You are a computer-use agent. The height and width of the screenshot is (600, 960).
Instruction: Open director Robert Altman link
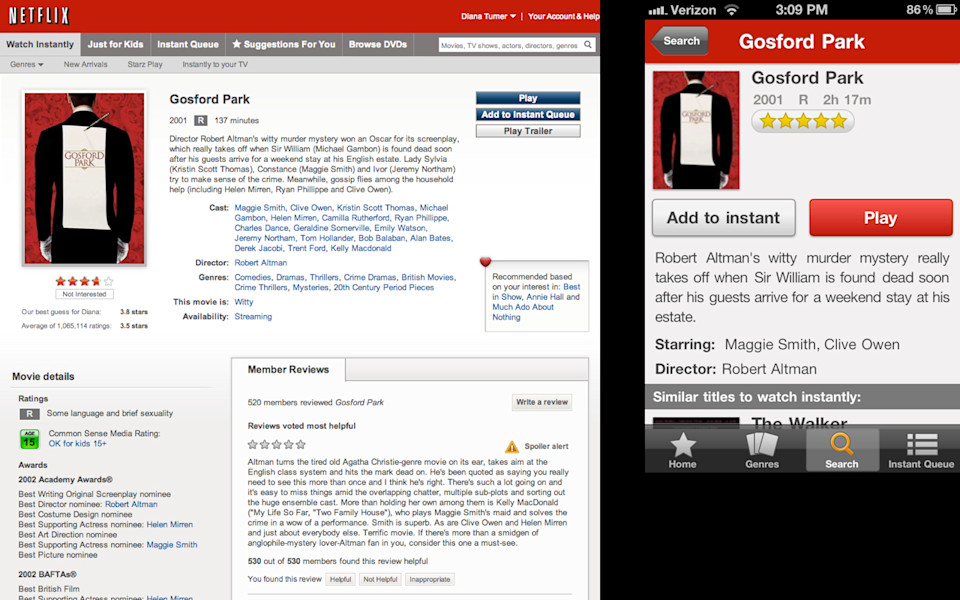[261, 263]
